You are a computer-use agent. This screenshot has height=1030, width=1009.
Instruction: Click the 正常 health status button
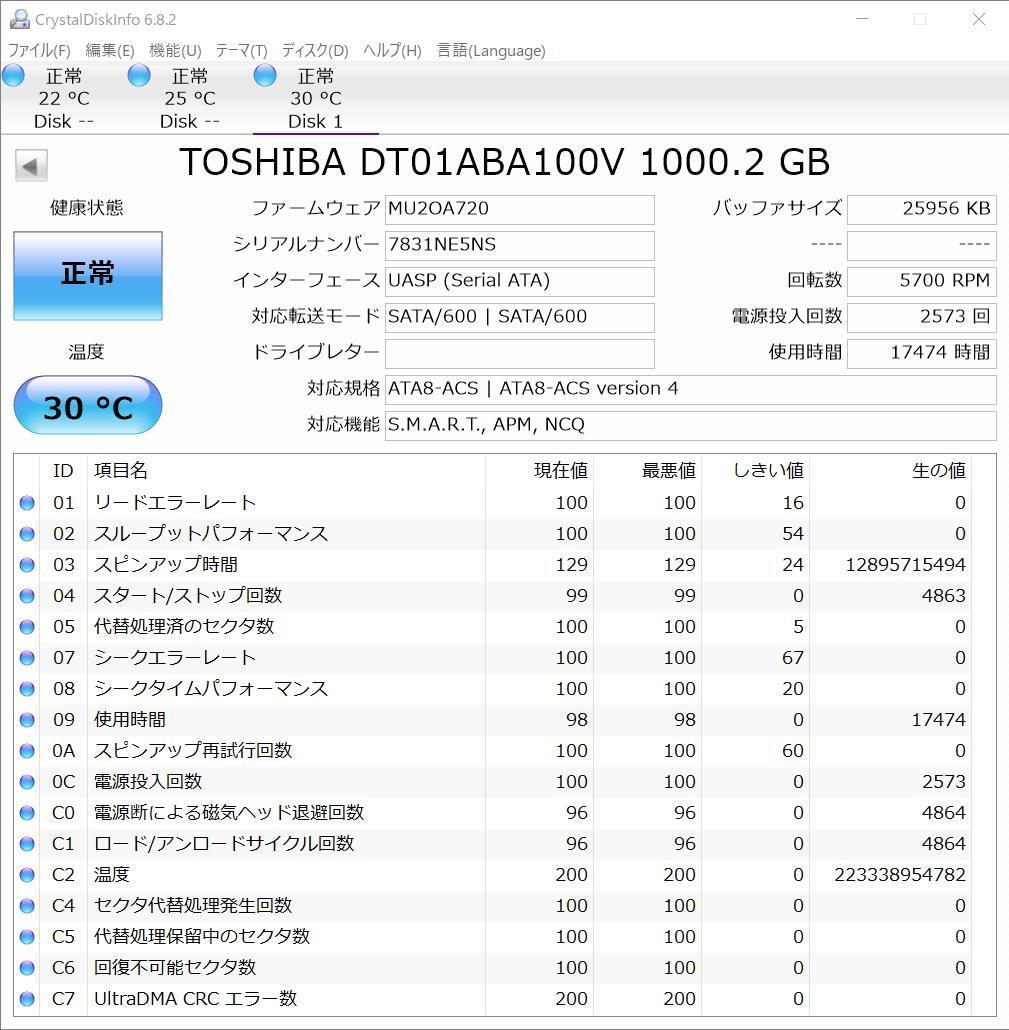pyautogui.click(x=88, y=276)
